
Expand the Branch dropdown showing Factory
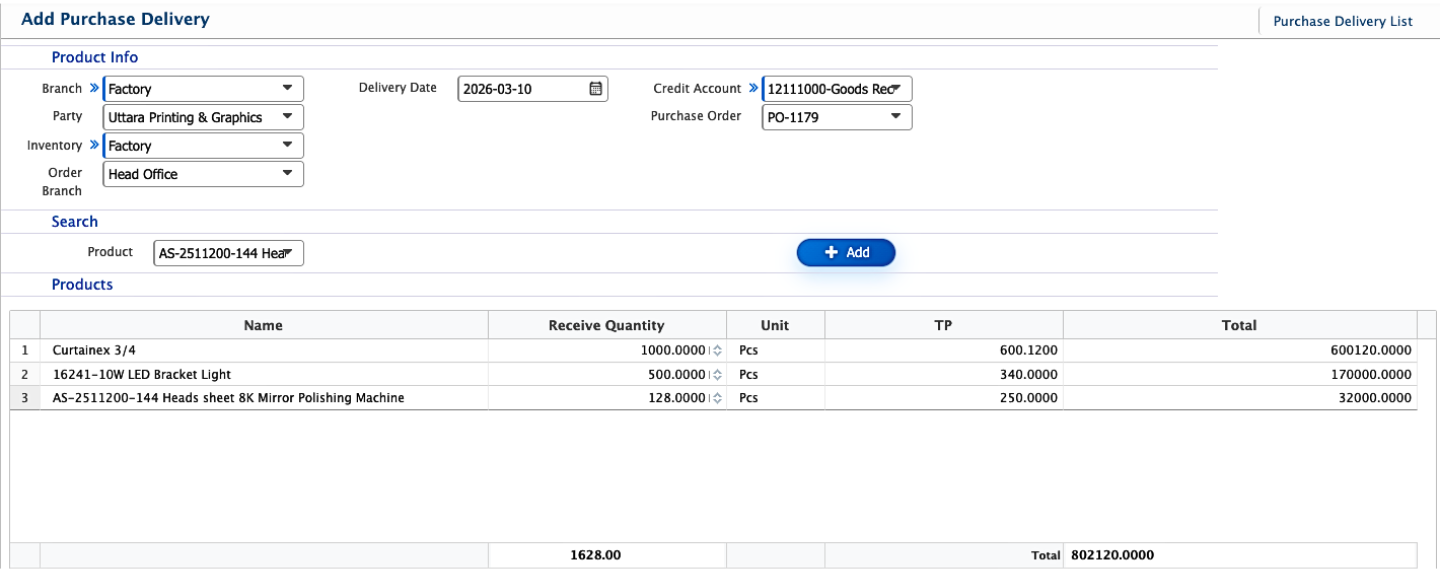(x=287, y=89)
